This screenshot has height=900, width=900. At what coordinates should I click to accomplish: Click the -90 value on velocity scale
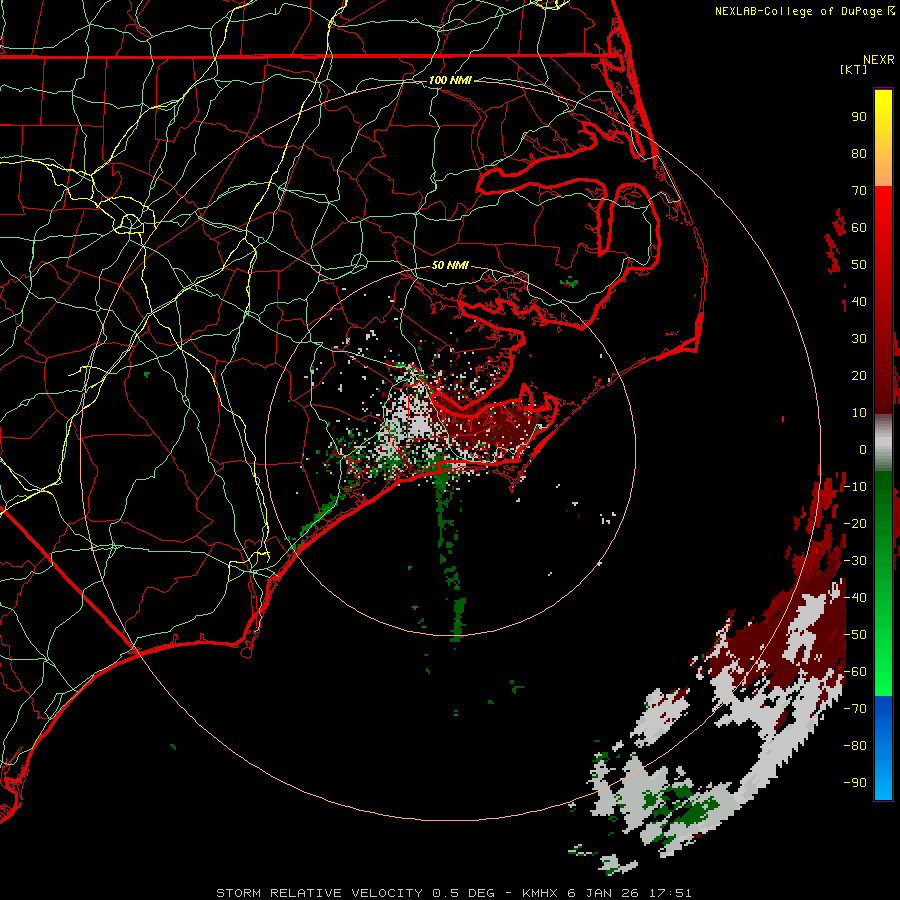855,783
